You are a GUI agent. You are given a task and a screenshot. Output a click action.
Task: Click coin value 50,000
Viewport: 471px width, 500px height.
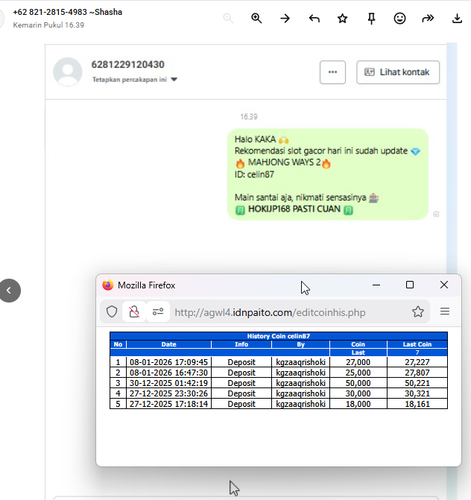(x=358, y=383)
